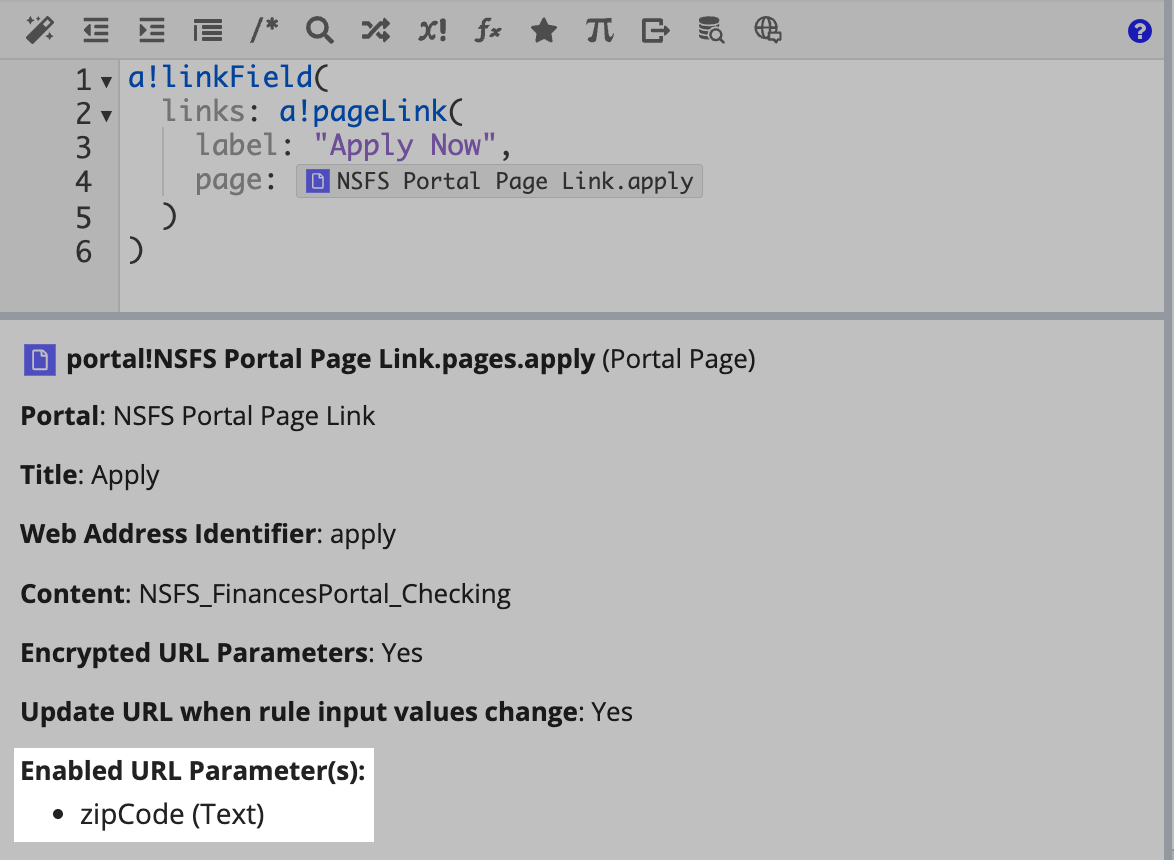Viewport: 1174px width, 860px height.
Task: Collapse line 2 a!pageLink fold arrow
Action: [x=106, y=116]
